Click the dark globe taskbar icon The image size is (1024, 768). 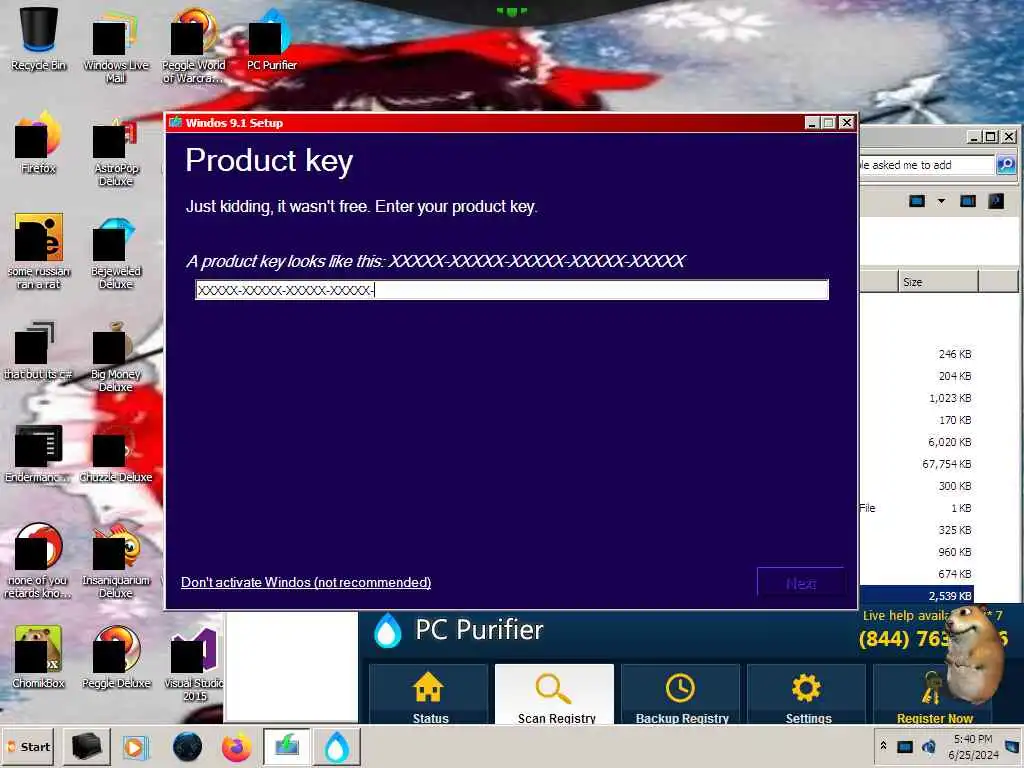coord(187,747)
